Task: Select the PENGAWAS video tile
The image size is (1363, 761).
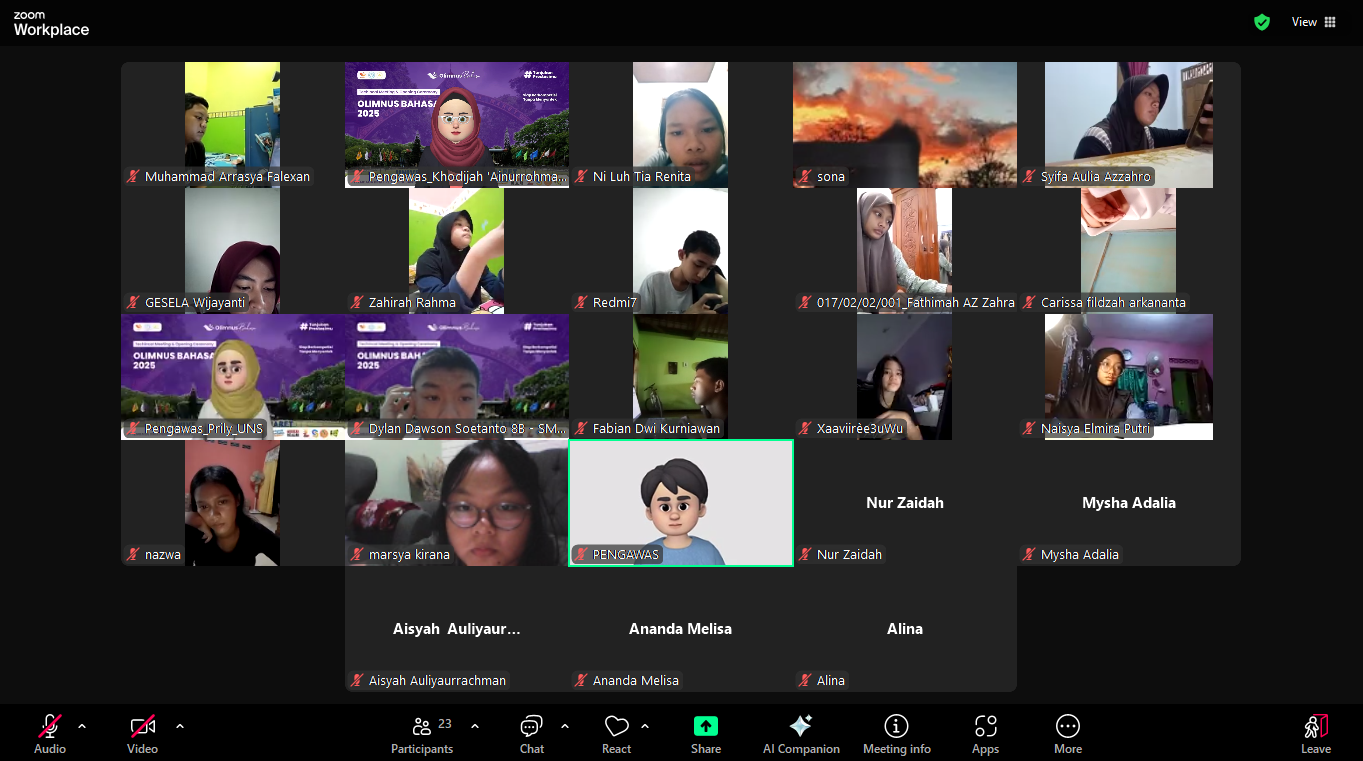Action: tap(680, 503)
